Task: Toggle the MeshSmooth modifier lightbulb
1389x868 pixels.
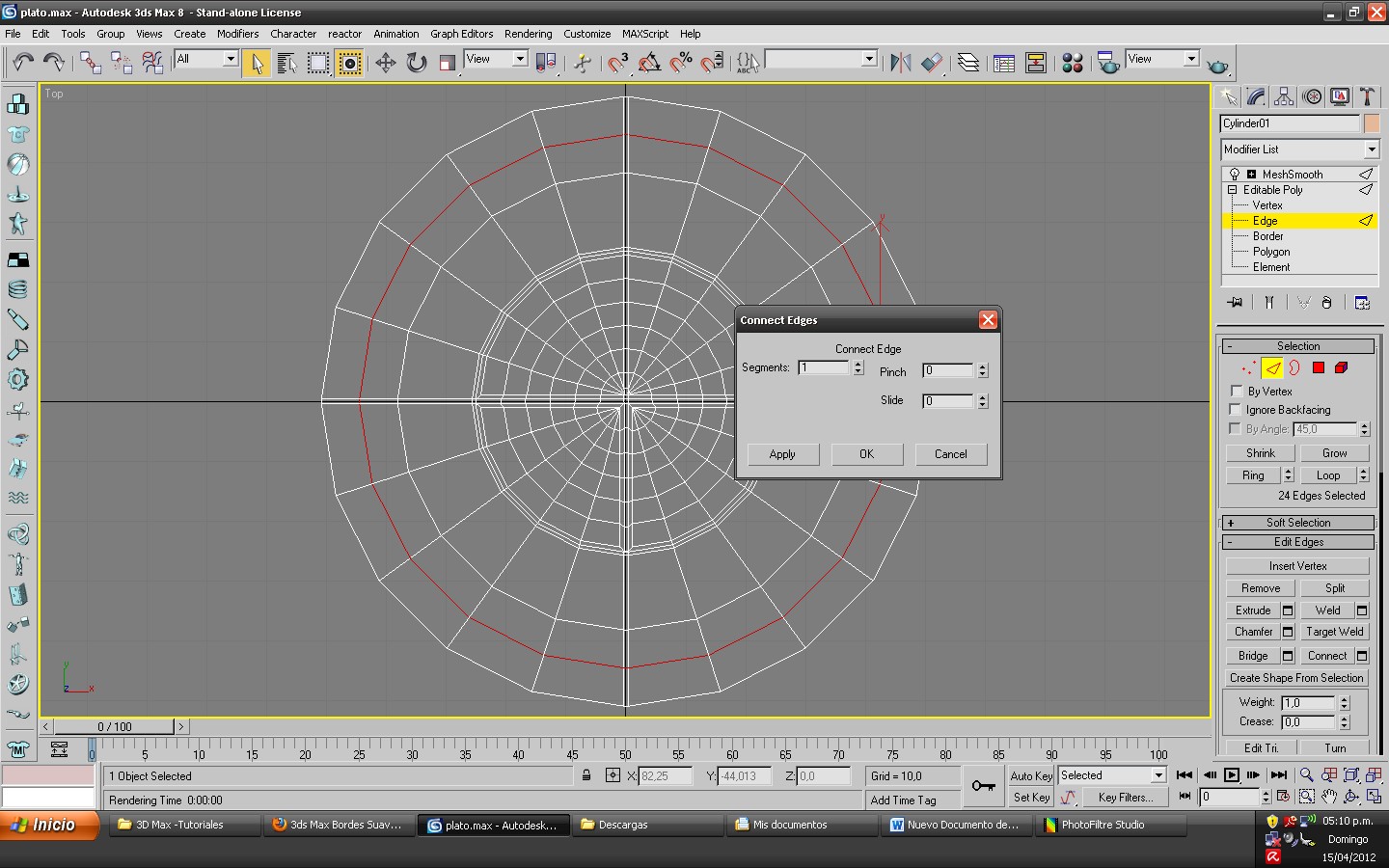Action: click(x=1234, y=175)
